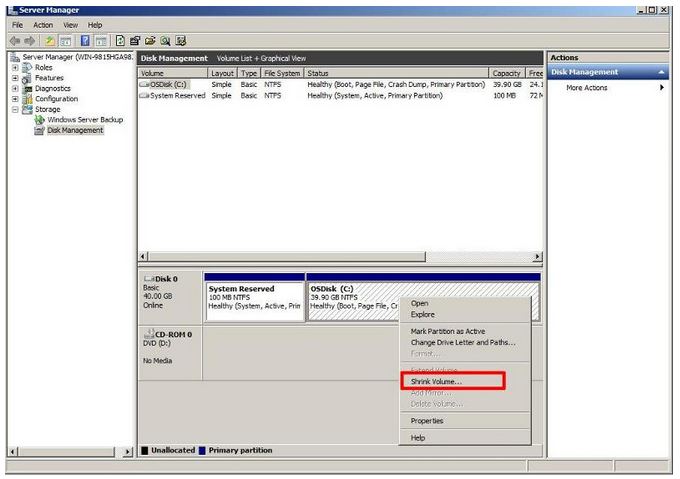Open the File menu
This screenshot has height=479, width=680.
(17, 25)
